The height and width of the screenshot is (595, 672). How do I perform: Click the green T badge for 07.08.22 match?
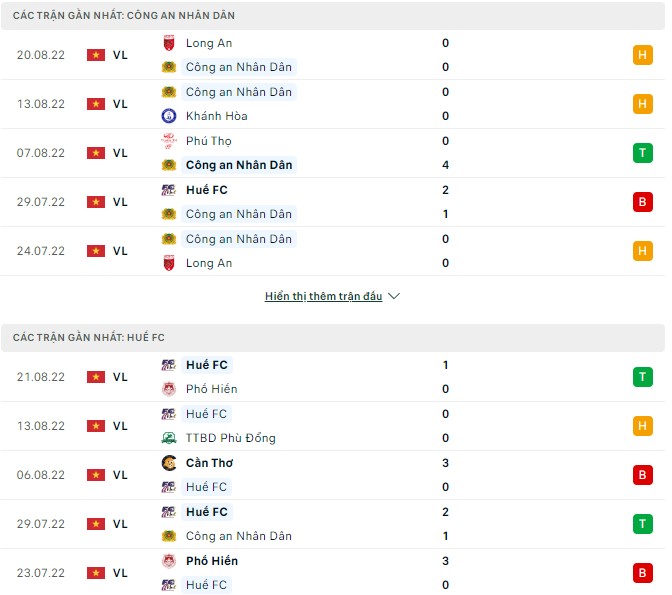pos(642,153)
